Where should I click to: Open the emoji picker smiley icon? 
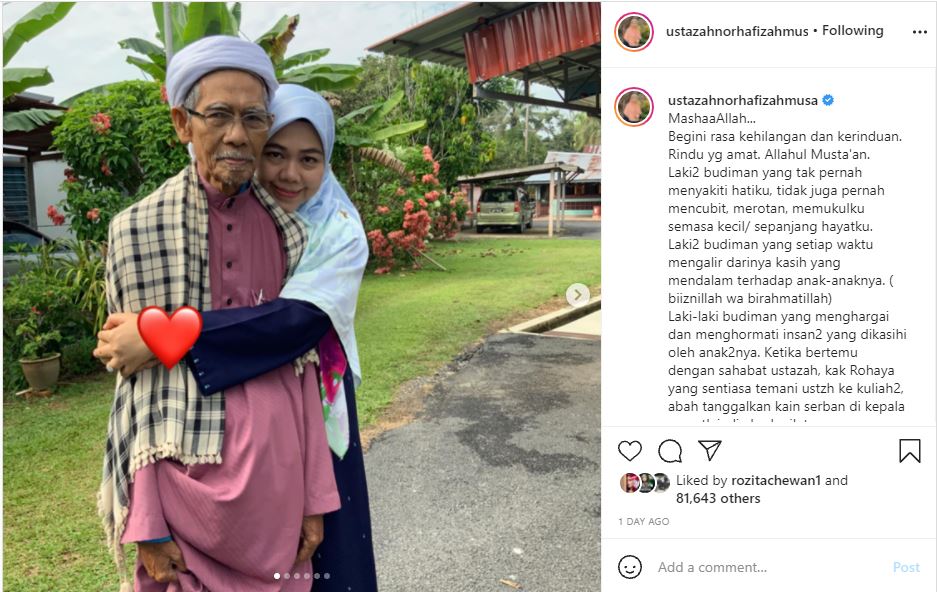(x=629, y=567)
